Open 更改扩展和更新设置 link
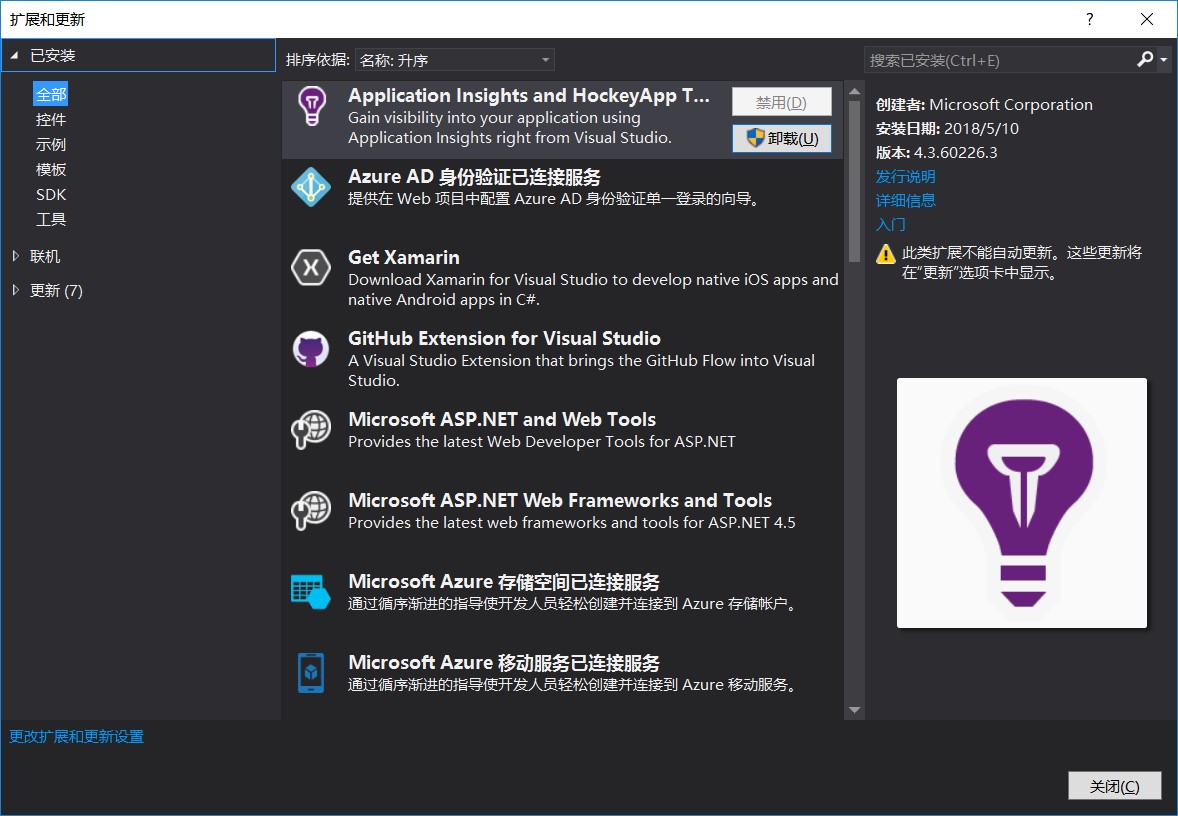 [x=76, y=736]
